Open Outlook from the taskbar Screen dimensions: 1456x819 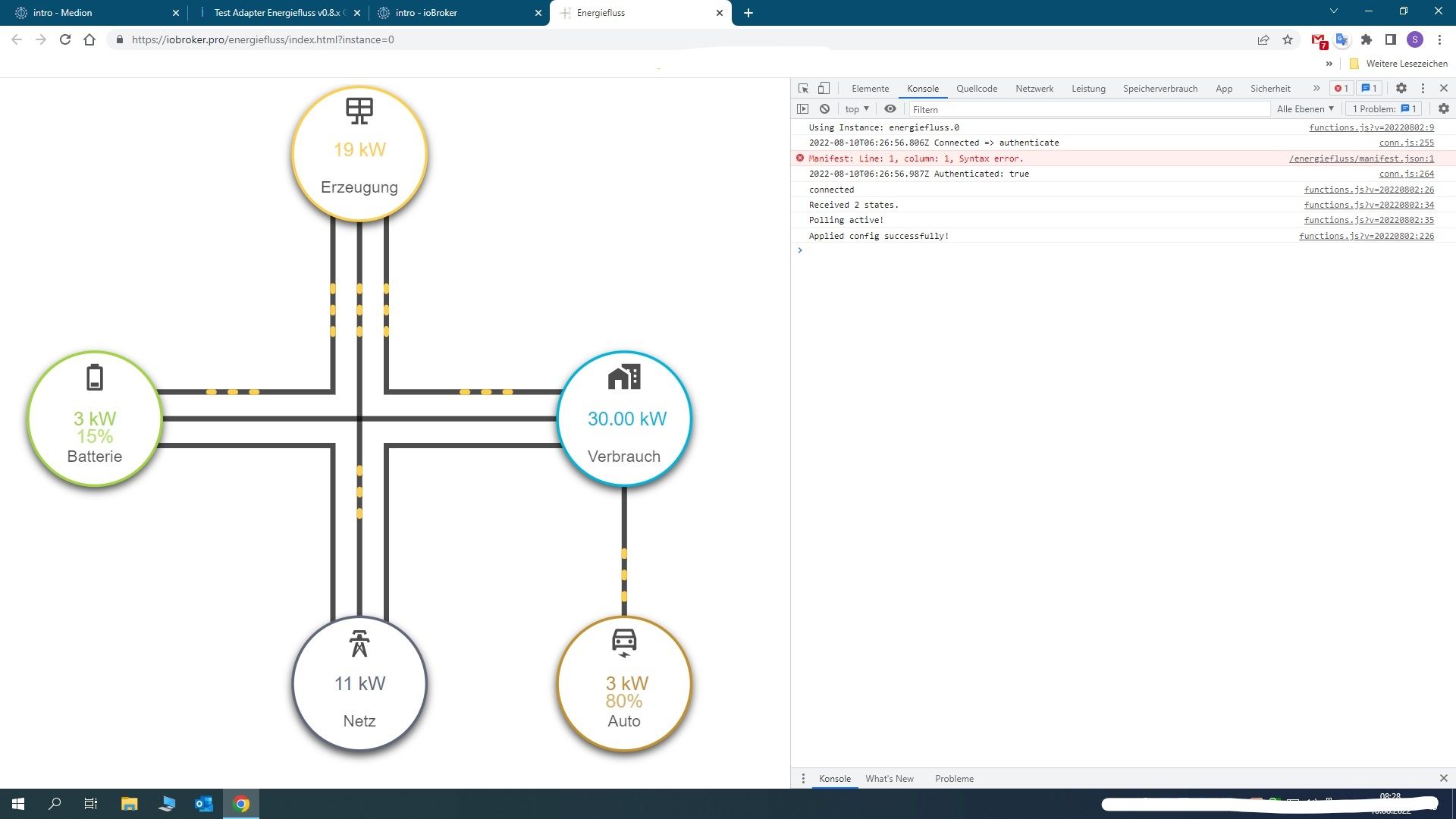click(x=203, y=804)
